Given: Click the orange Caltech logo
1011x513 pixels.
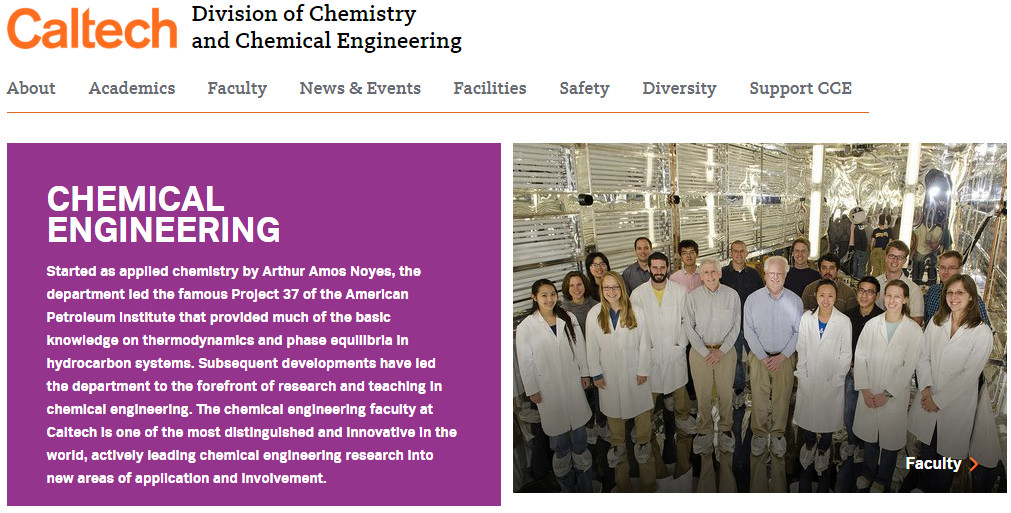Looking at the screenshot, I should 91,29.
